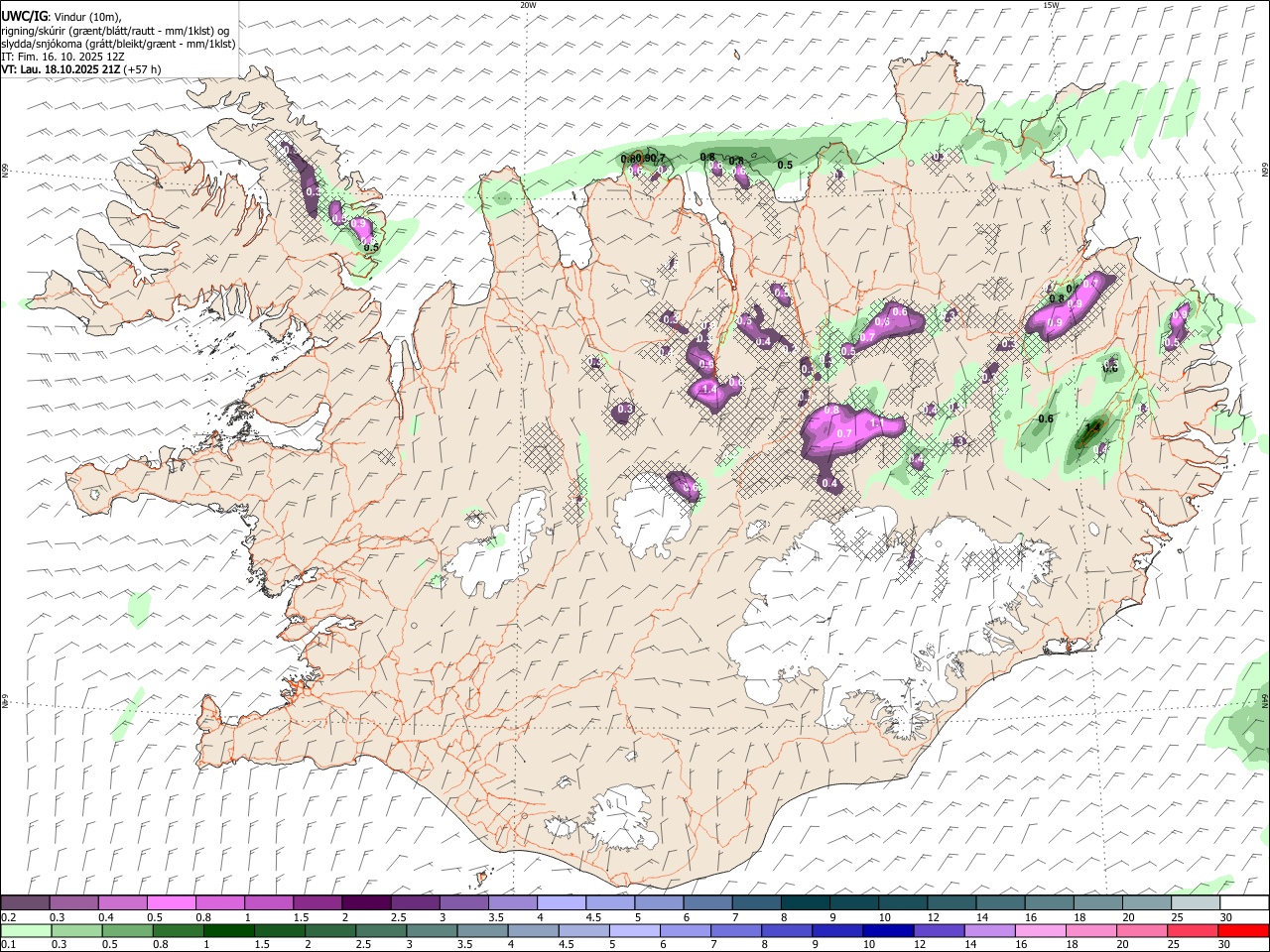Pick the upper legend swatch labeled 2.5
The image size is (1270, 952).
pos(415,903)
